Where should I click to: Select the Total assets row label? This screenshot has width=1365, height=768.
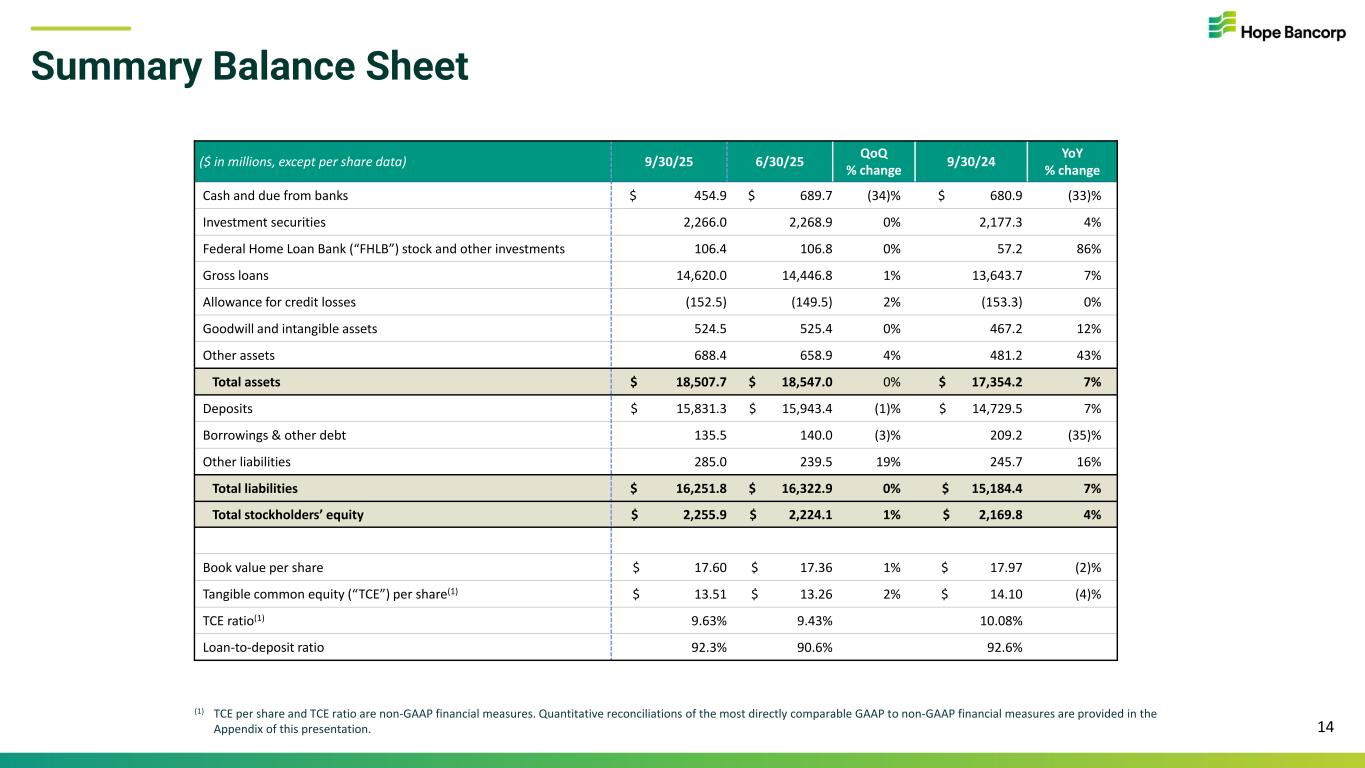click(x=246, y=382)
